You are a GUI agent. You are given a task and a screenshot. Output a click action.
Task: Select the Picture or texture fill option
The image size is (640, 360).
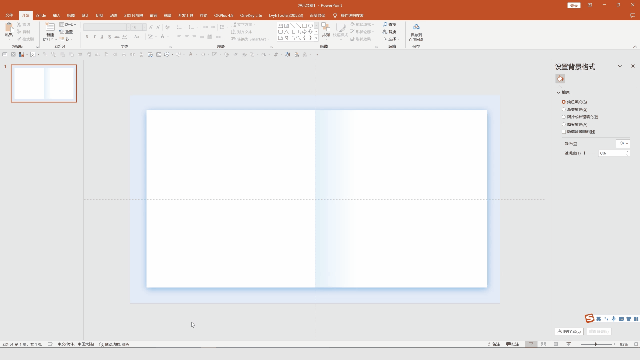tap(564, 117)
